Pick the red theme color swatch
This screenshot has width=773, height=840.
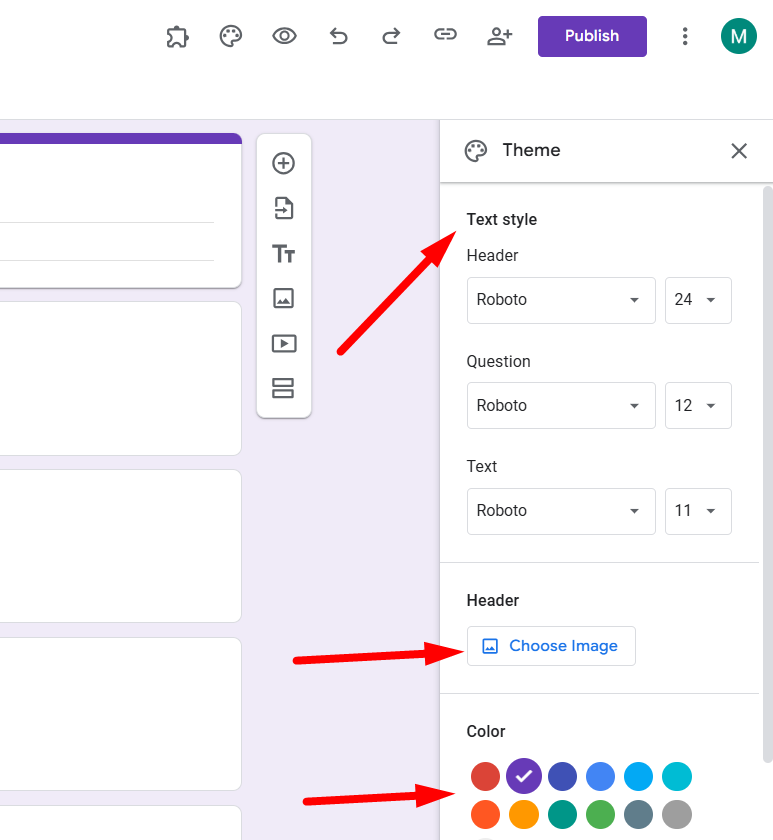coord(485,776)
